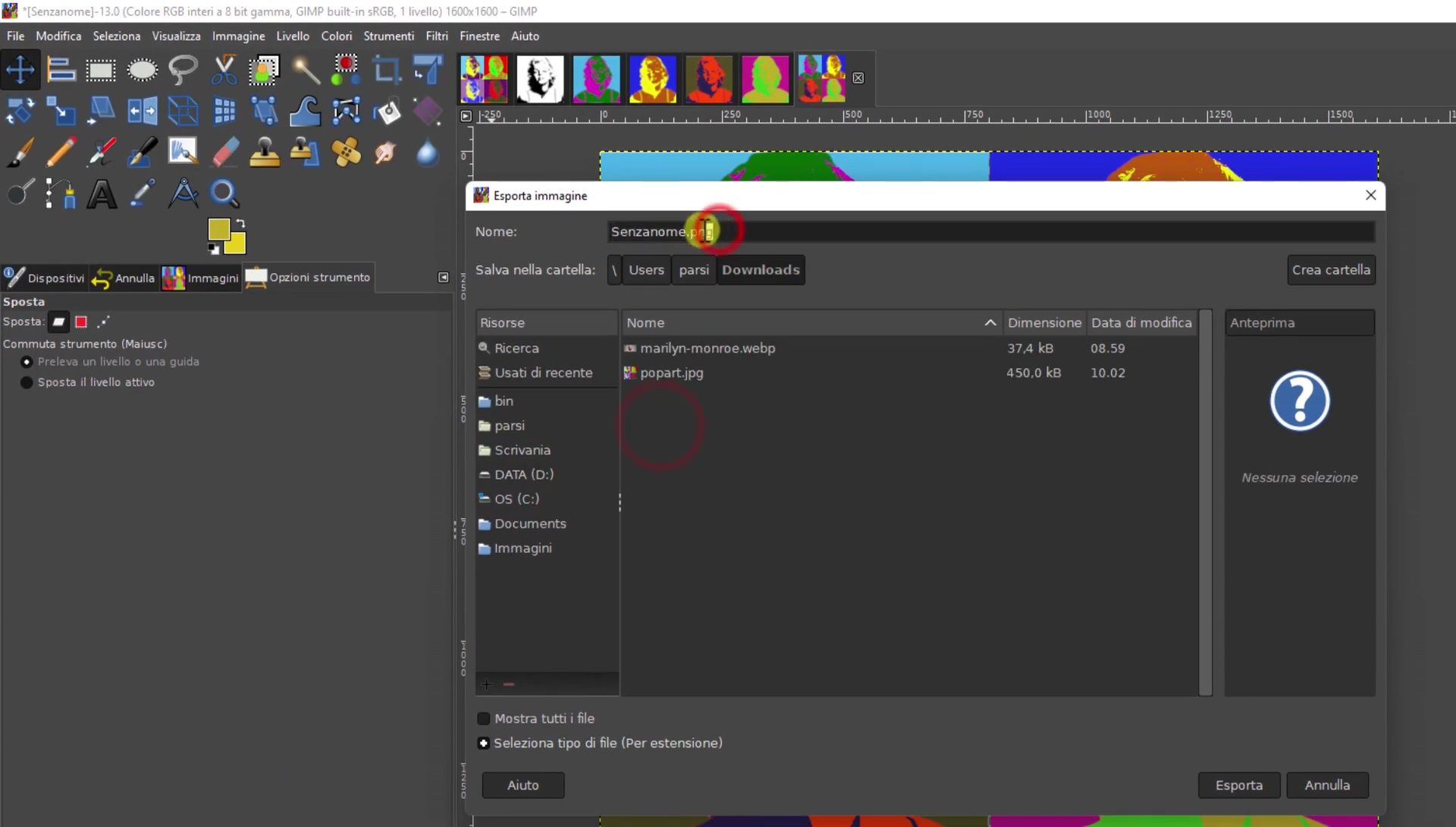Select the Scissors Select tool
Image resolution: width=1456 pixels, height=827 pixels.
224,70
